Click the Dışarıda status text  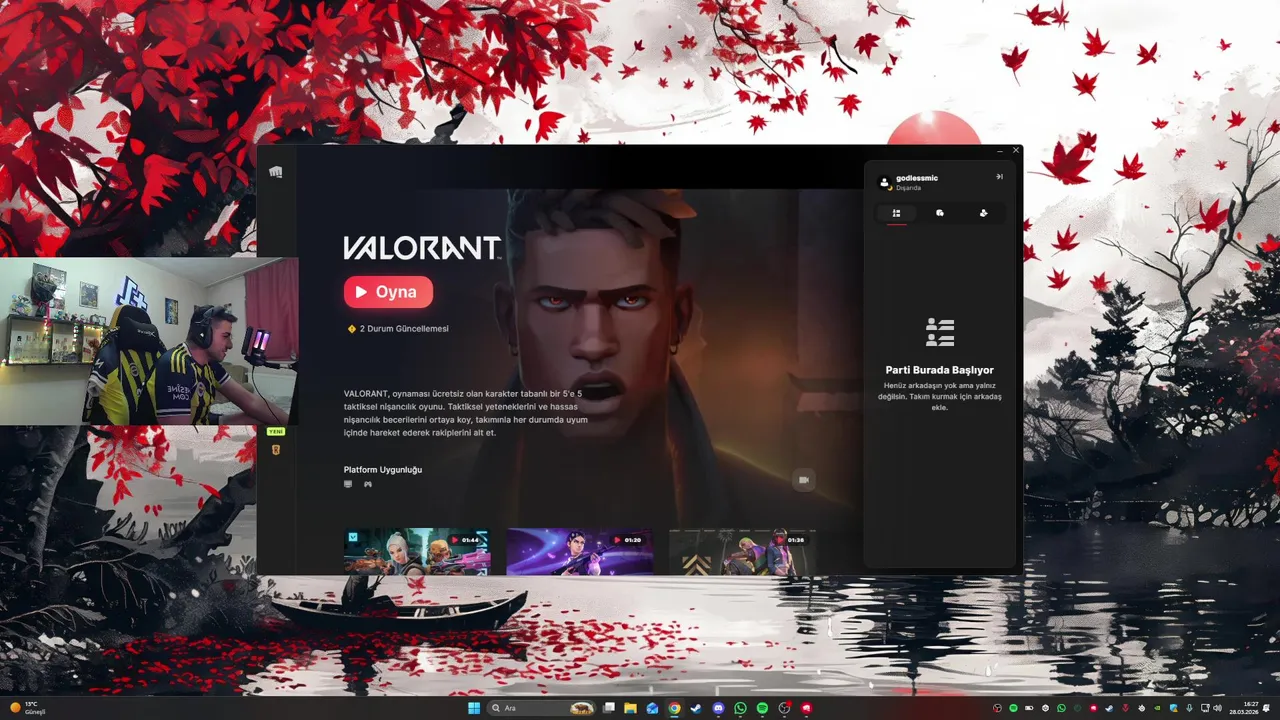click(x=908, y=188)
